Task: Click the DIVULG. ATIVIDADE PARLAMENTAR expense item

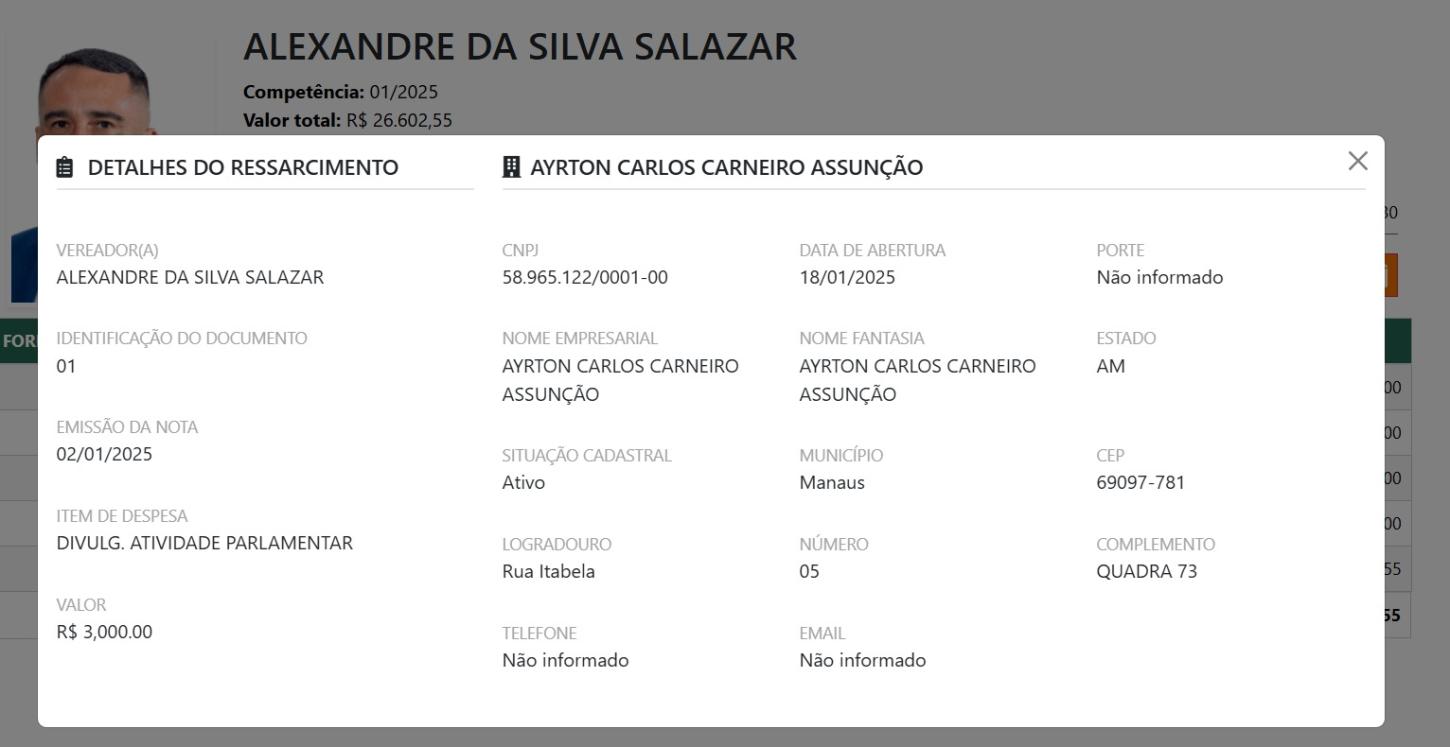Action: 204,543
